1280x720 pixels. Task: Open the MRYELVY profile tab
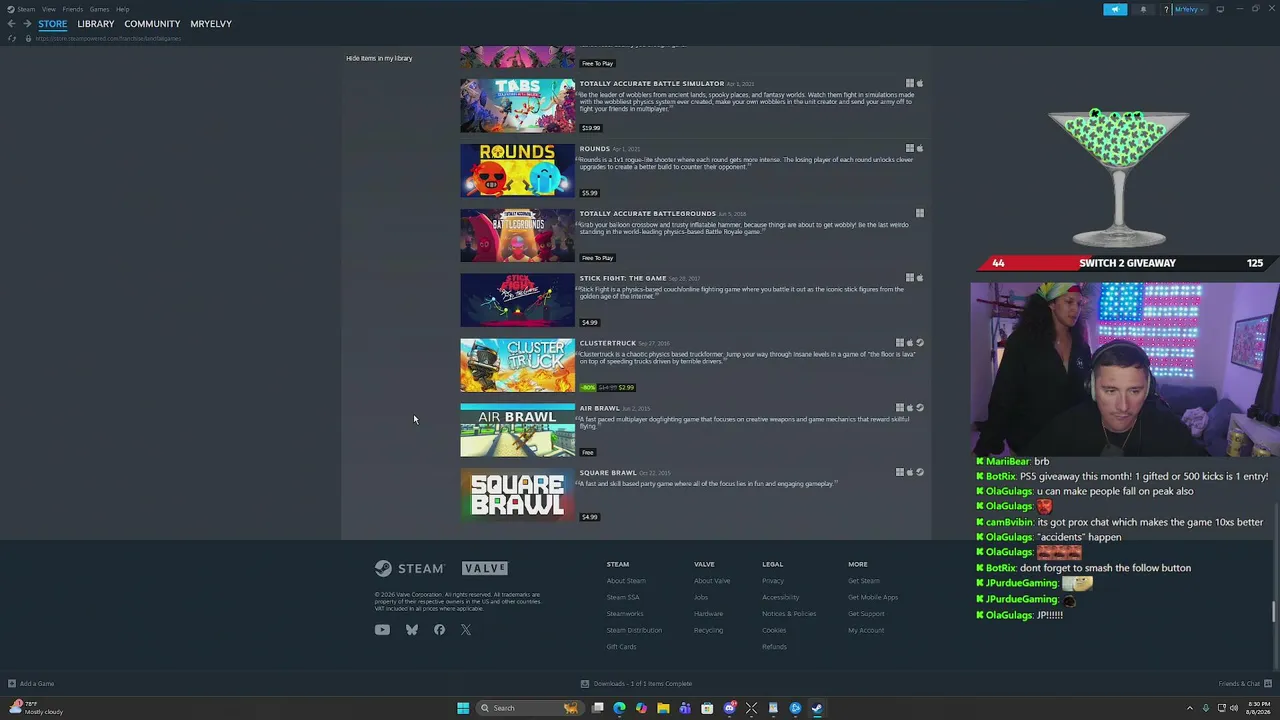(x=211, y=24)
